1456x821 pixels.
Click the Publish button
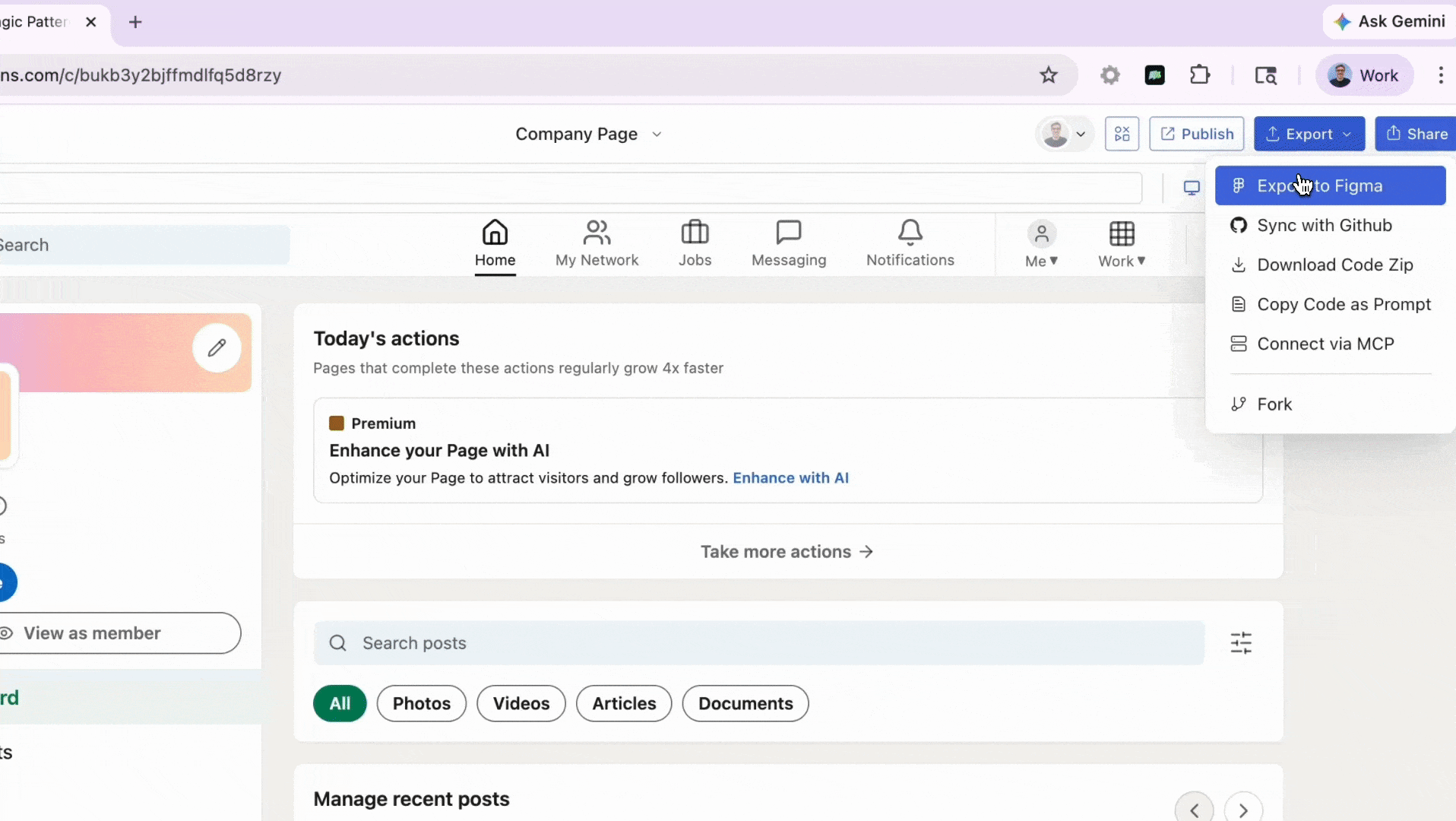(1196, 135)
